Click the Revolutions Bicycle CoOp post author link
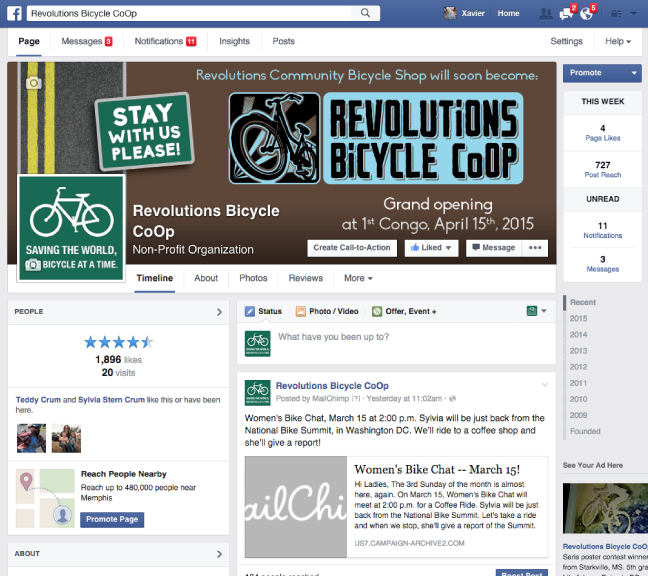The height and width of the screenshot is (576, 648). coord(332,386)
